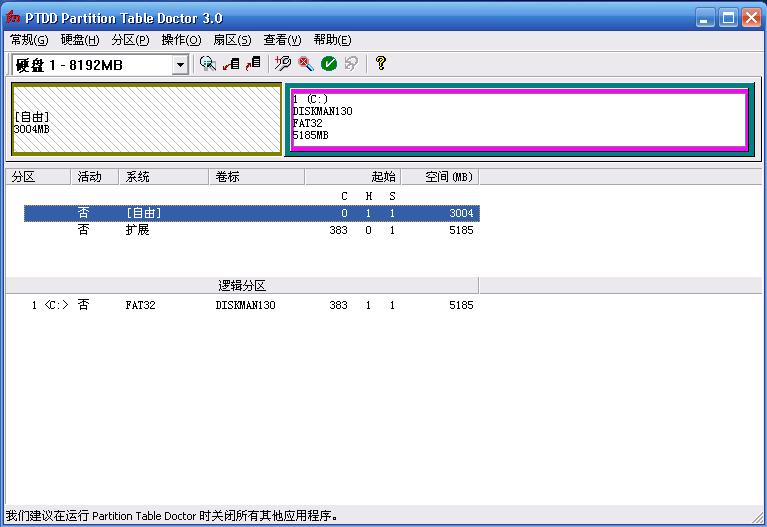This screenshot has height=527, width=767.
Task: Open the disk selection dropdown arrow
Action: 180,65
